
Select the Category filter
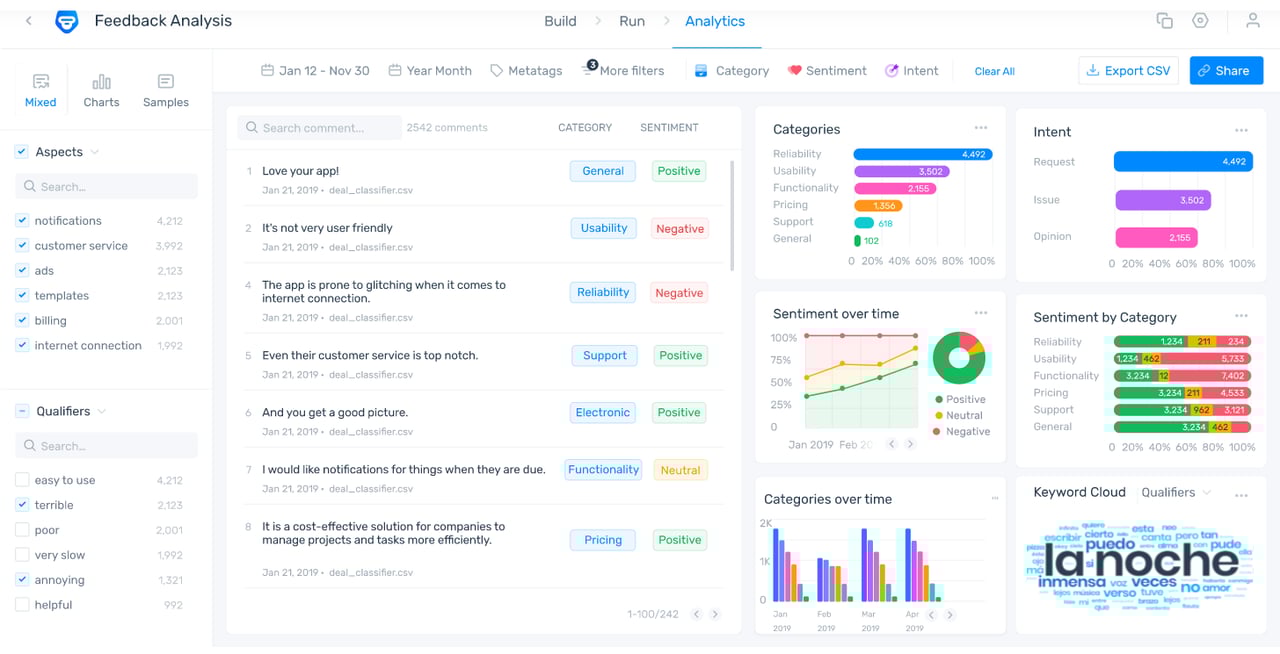pyautogui.click(x=731, y=71)
